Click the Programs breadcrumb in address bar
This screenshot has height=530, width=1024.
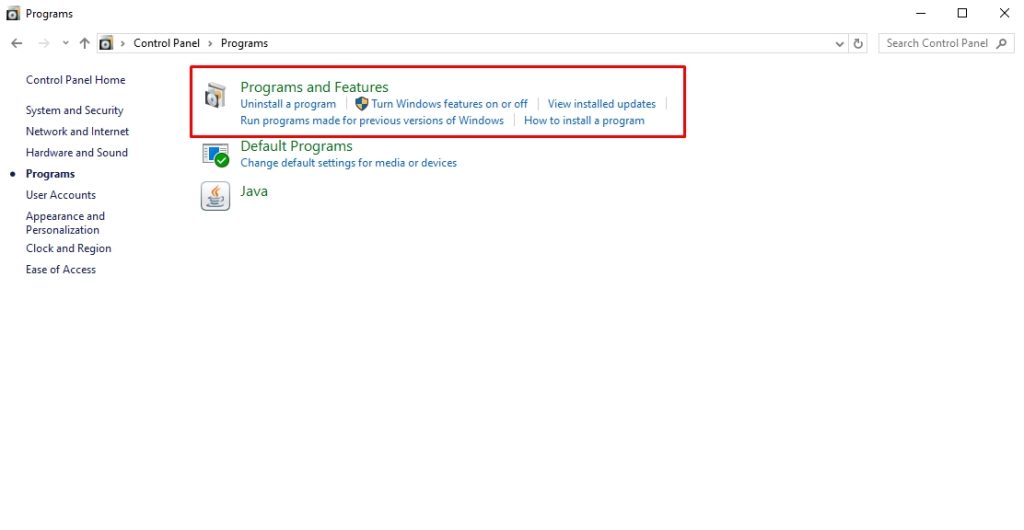point(244,43)
